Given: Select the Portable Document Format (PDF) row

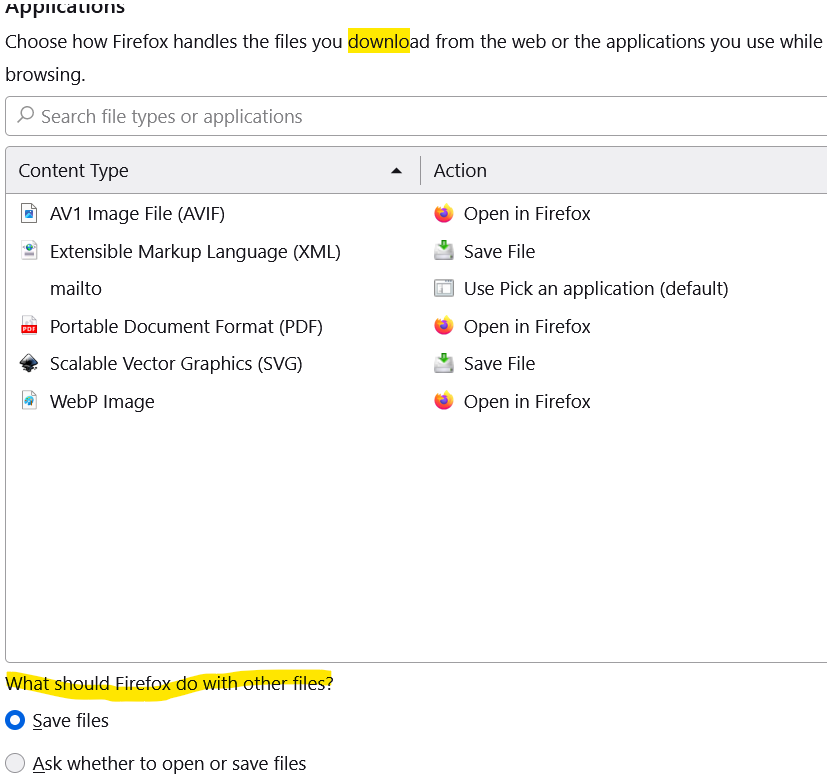Looking at the screenshot, I should point(417,326).
